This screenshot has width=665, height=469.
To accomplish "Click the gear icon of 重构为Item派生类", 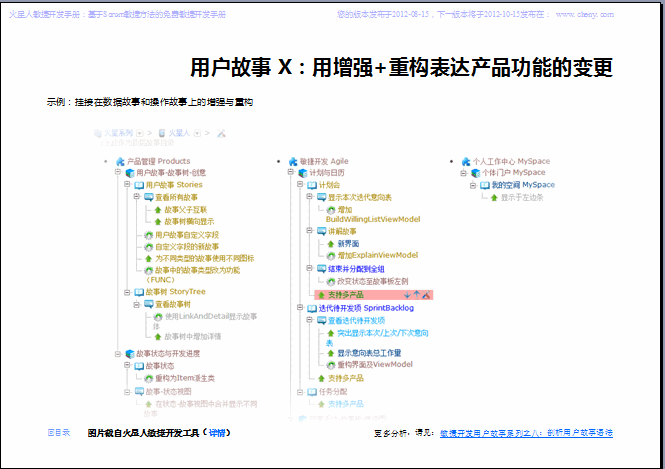I will (148, 378).
